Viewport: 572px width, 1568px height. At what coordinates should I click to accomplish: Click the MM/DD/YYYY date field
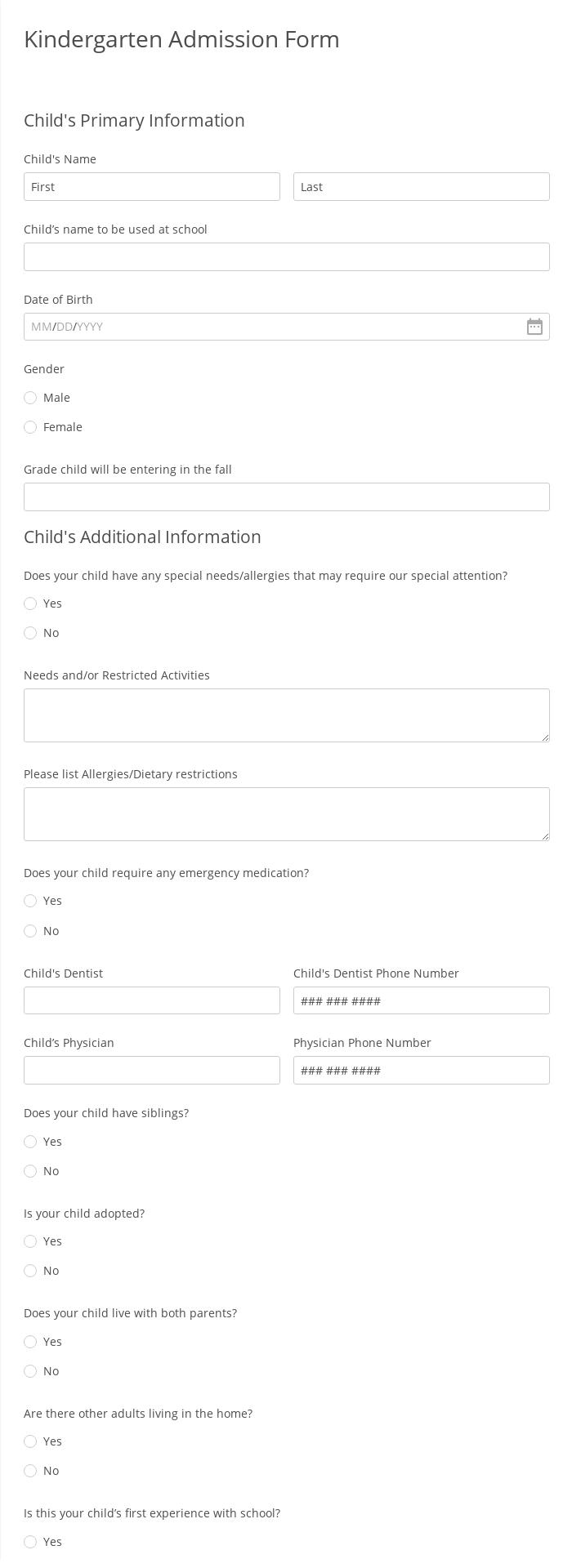tap(245, 326)
